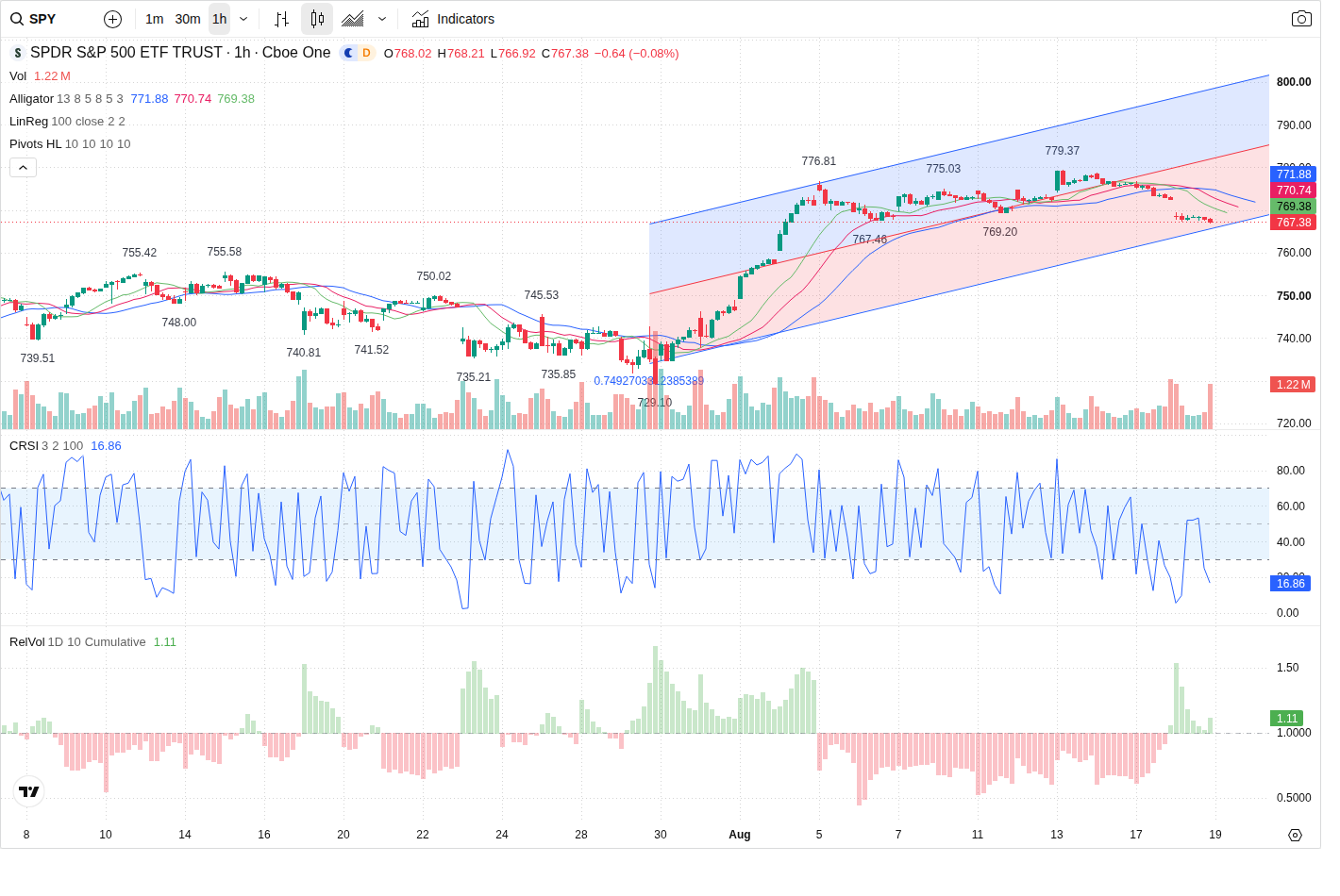Click the Aug label on time axis
This screenshot has width=1340, height=896.
[740, 835]
